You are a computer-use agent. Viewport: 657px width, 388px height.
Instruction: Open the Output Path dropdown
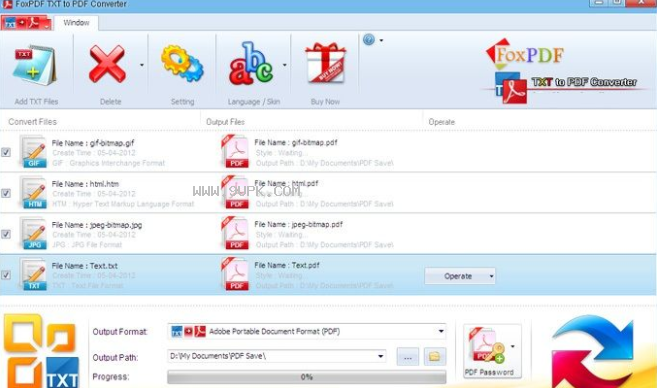pyautogui.click(x=380, y=356)
